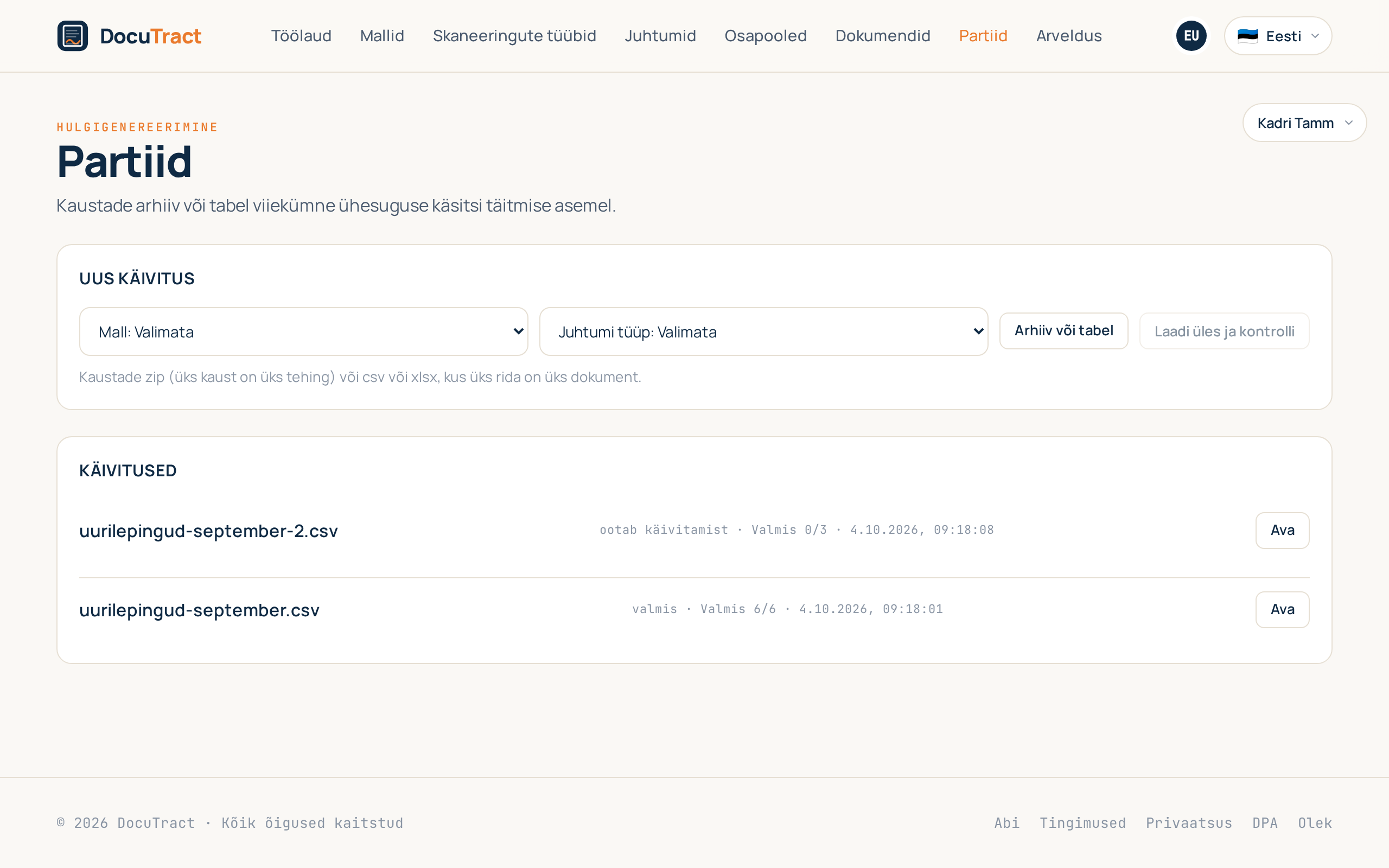Click the file name uurilepingud-september.csv
1389x868 pixels.
[199, 610]
